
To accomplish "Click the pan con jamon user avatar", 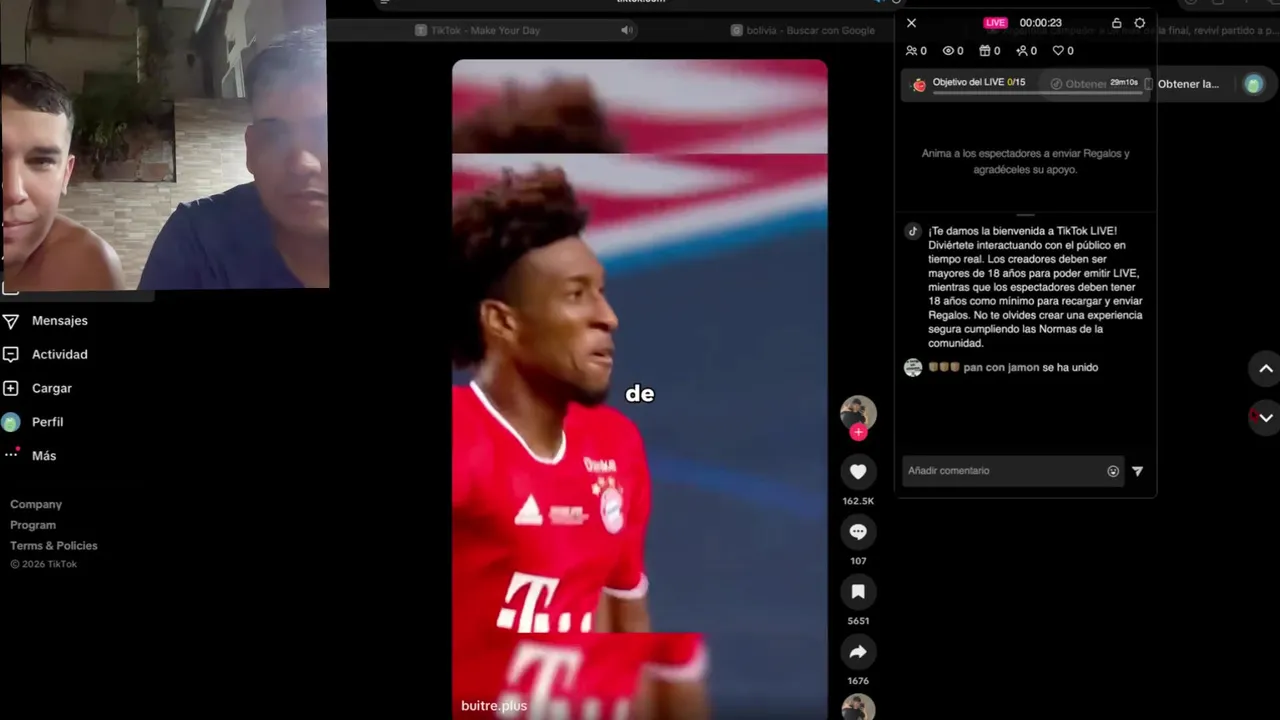I will pyautogui.click(x=913, y=368).
